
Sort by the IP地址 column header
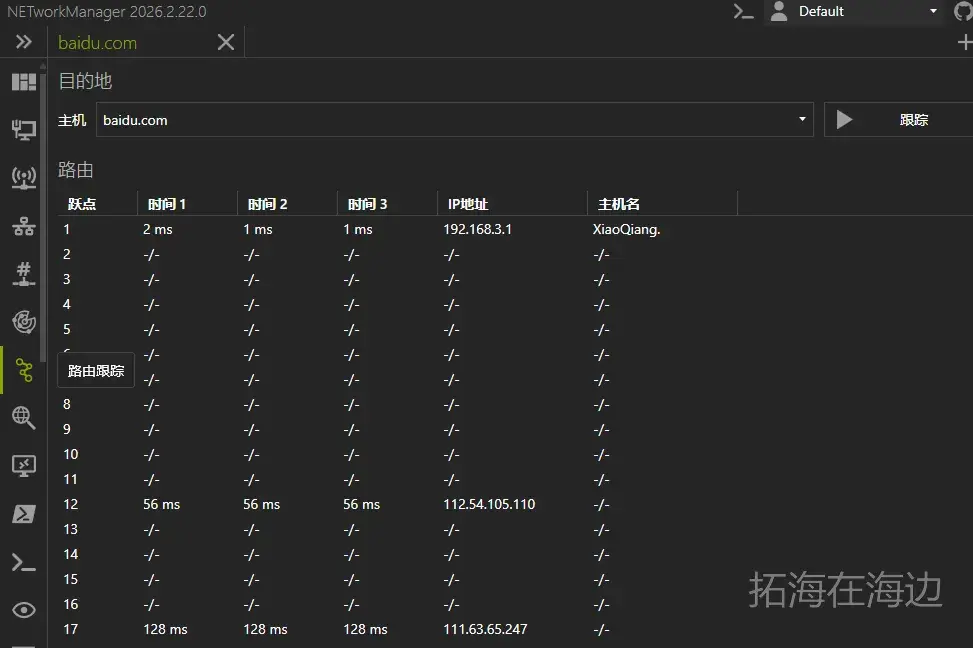click(468, 204)
